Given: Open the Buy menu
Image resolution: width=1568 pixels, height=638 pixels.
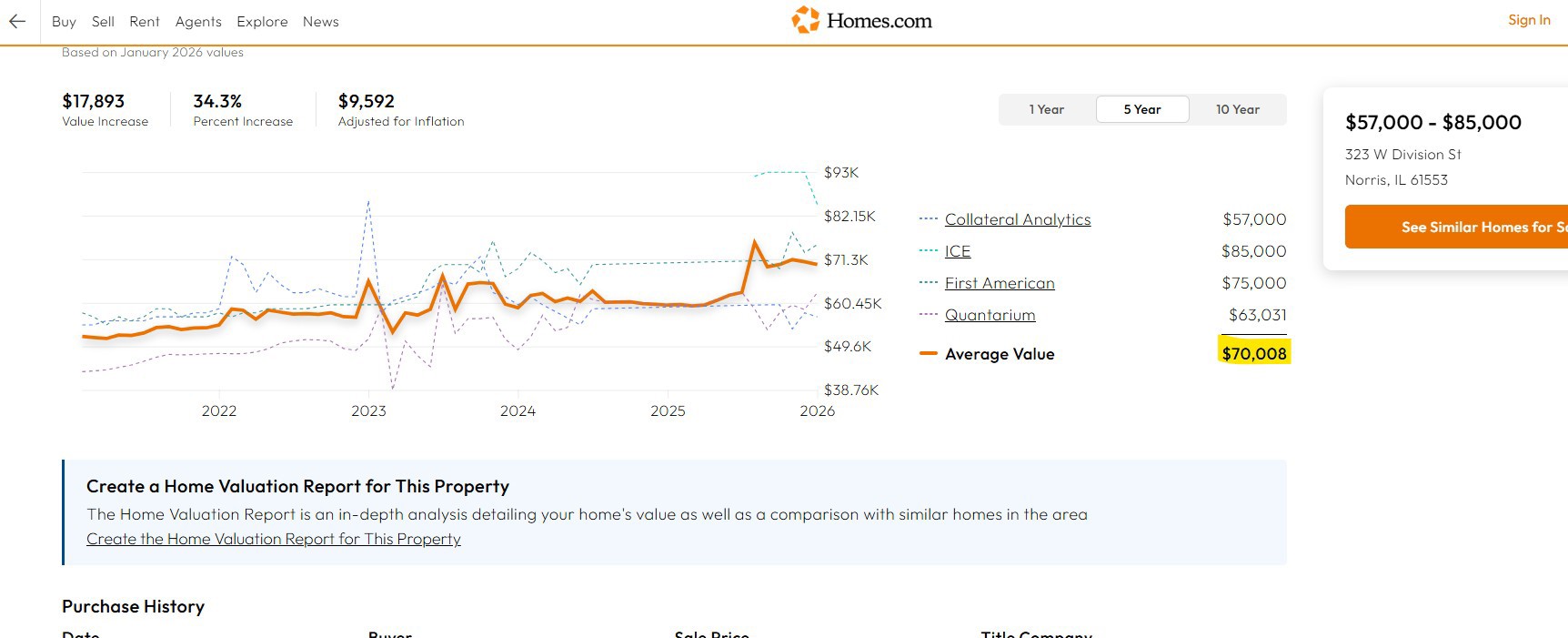Looking at the screenshot, I should point(64,22).
